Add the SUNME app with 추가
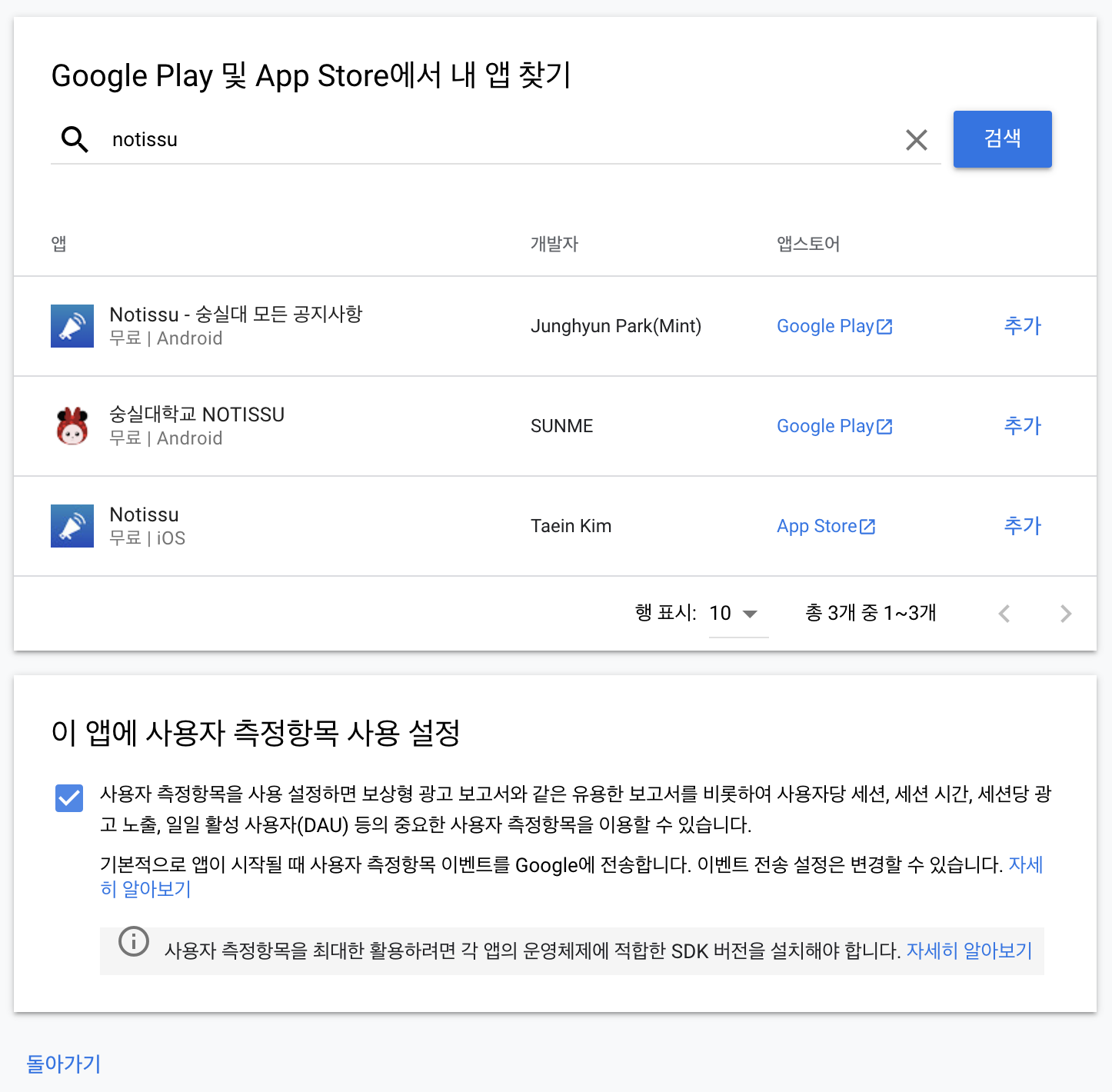 tap(1022, 426)
